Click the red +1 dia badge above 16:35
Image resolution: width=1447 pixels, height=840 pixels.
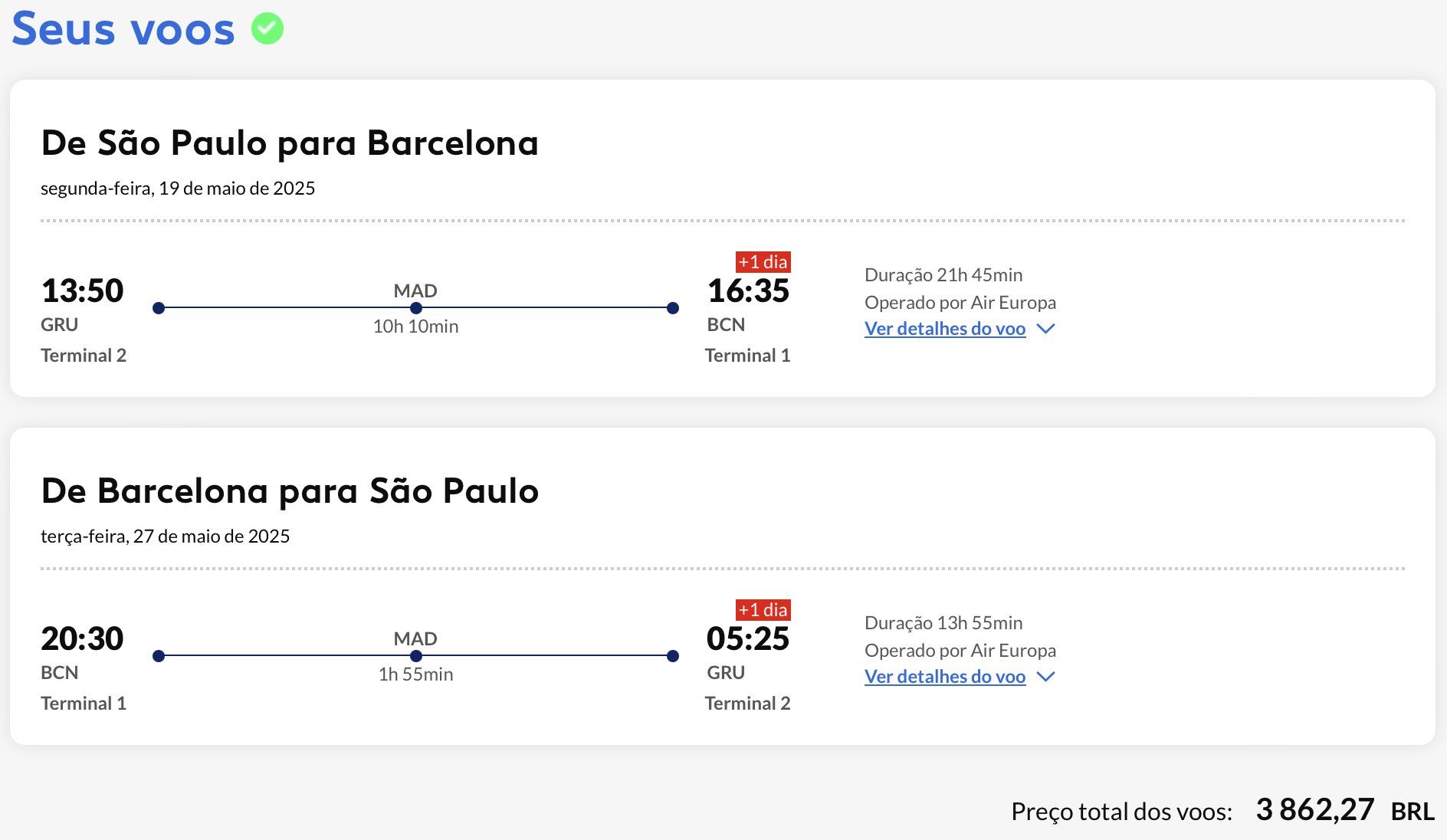point(763,262)
